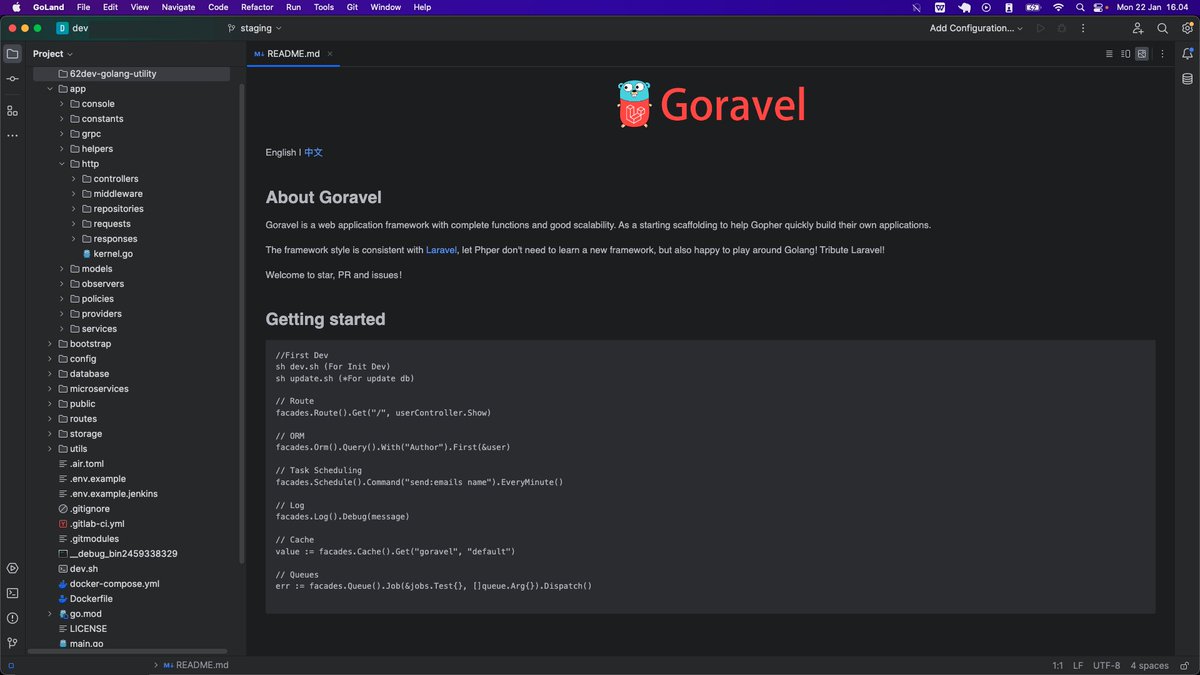
Task: Close the README.md tab
Action: [330, 54]
